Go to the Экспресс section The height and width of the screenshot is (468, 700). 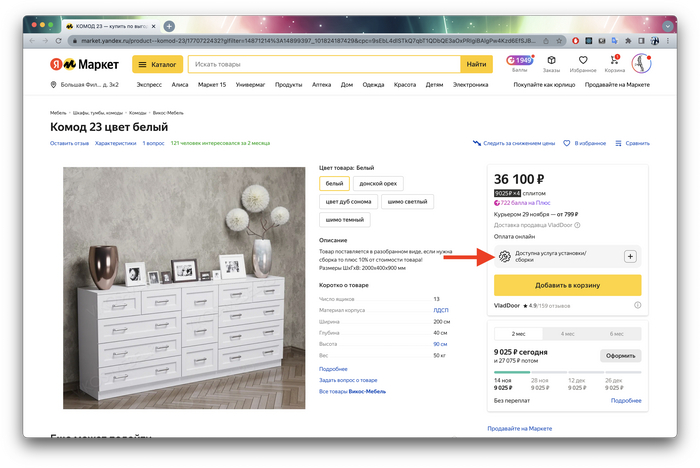pos(149,84)
